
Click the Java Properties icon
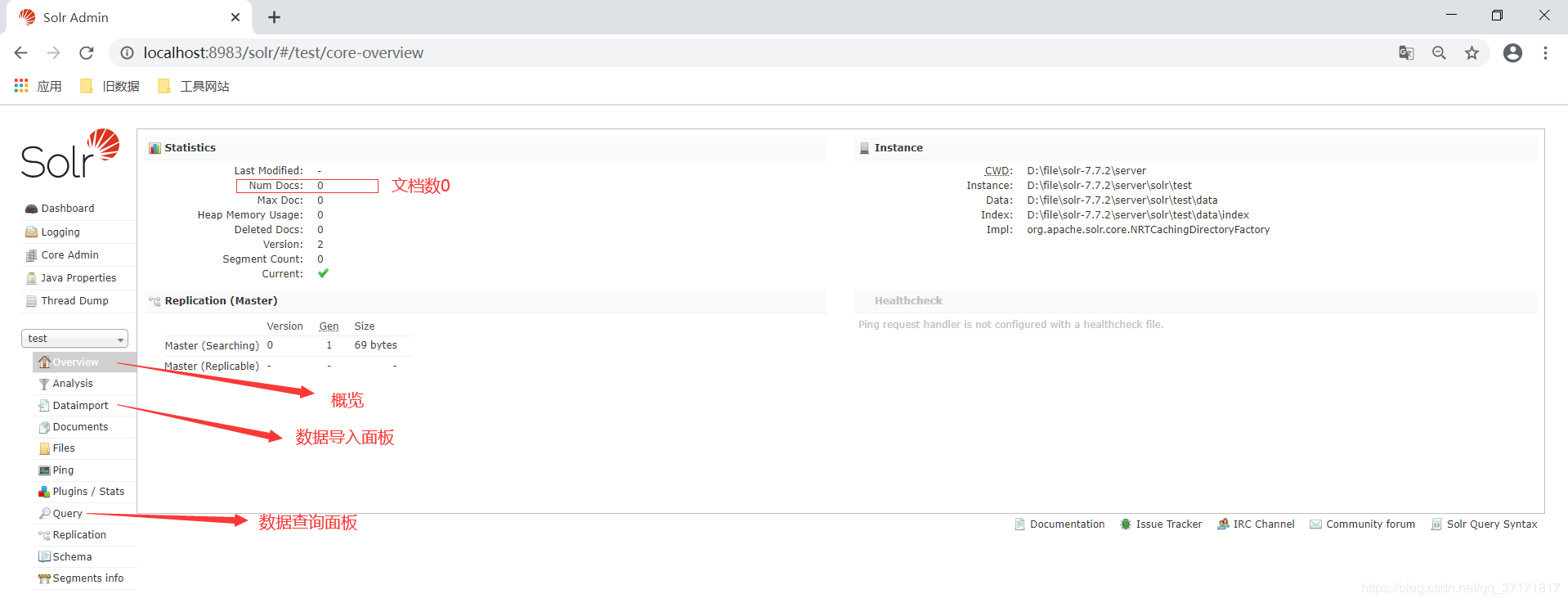[31, 278]
